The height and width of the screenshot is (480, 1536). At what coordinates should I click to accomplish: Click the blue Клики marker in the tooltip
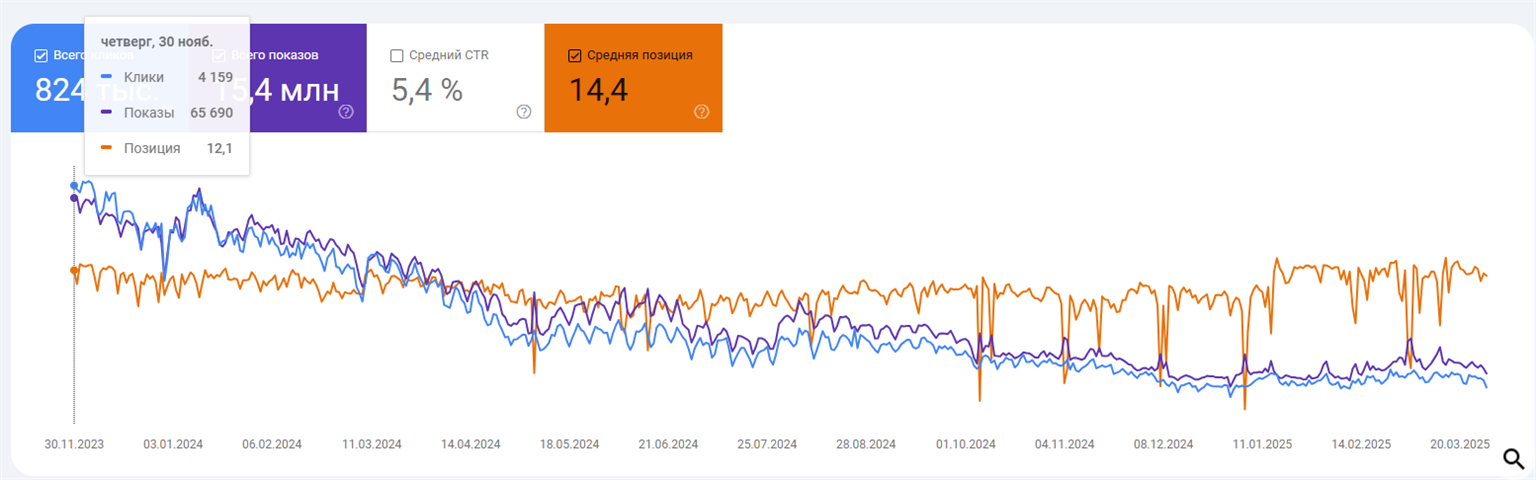106,77
